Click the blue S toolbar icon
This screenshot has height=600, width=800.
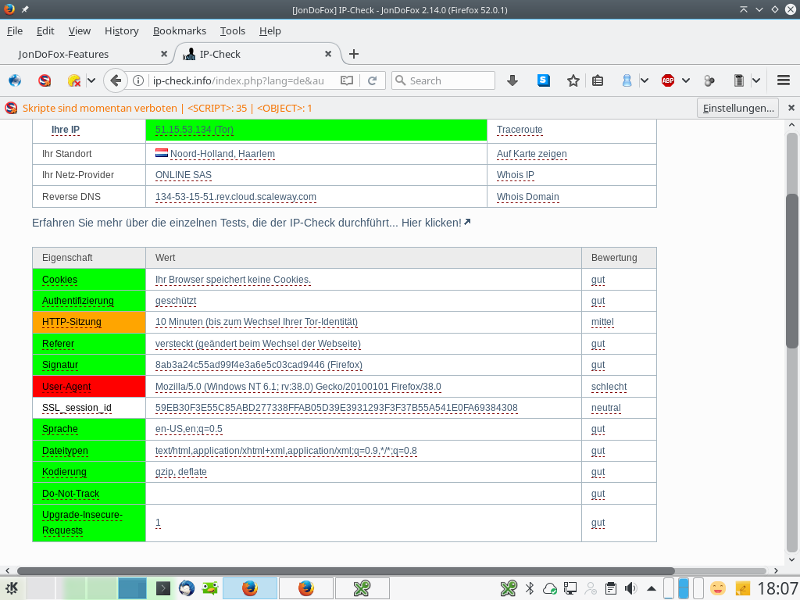pos(543,81)
